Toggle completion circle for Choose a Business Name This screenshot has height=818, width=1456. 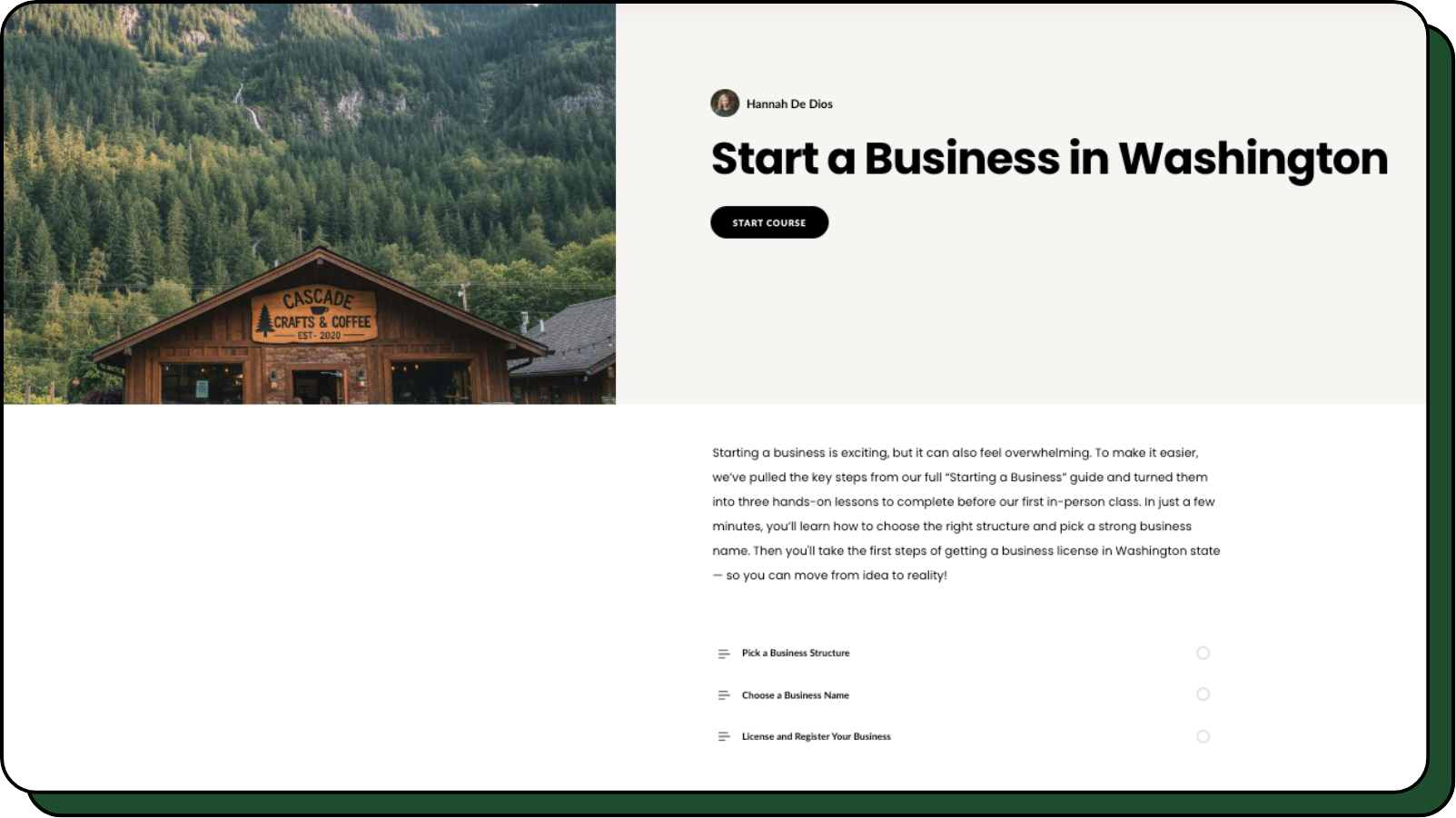(x=1203, y=695)
